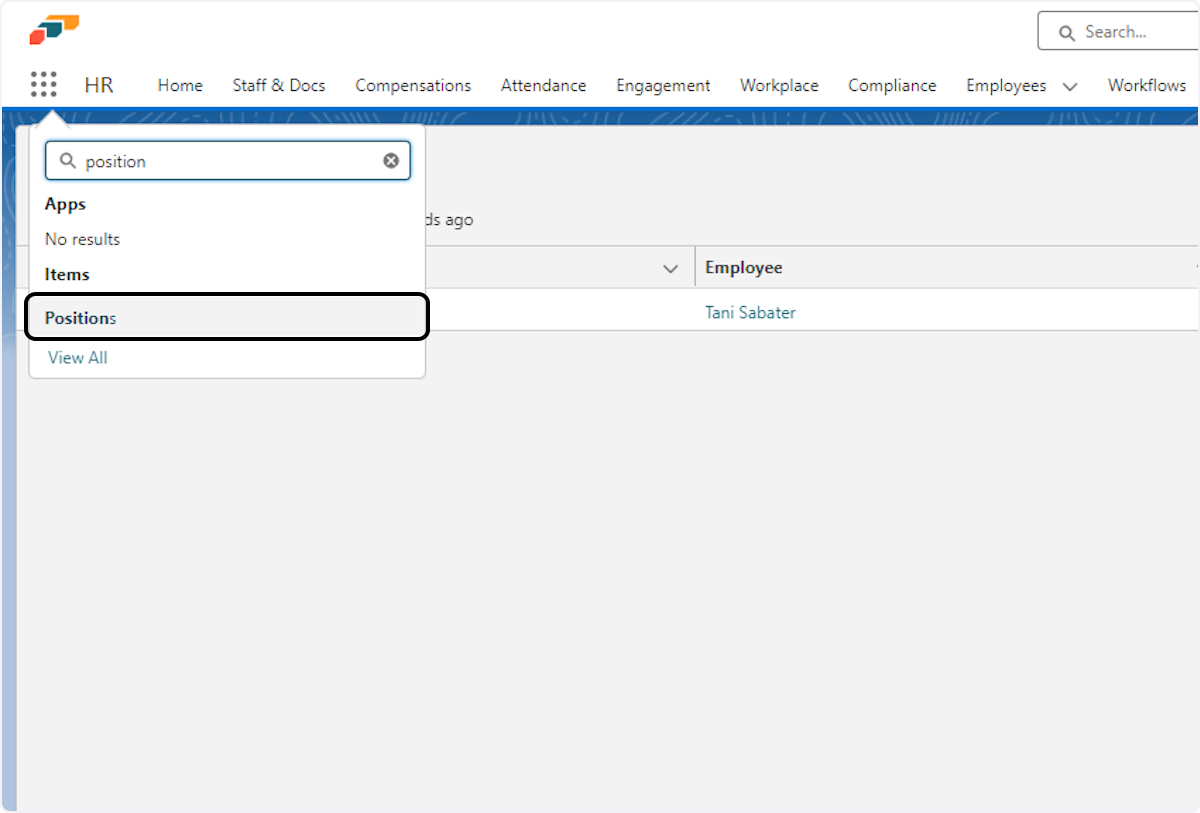Click the global search magnifier icon

[x=1066, y=33]
